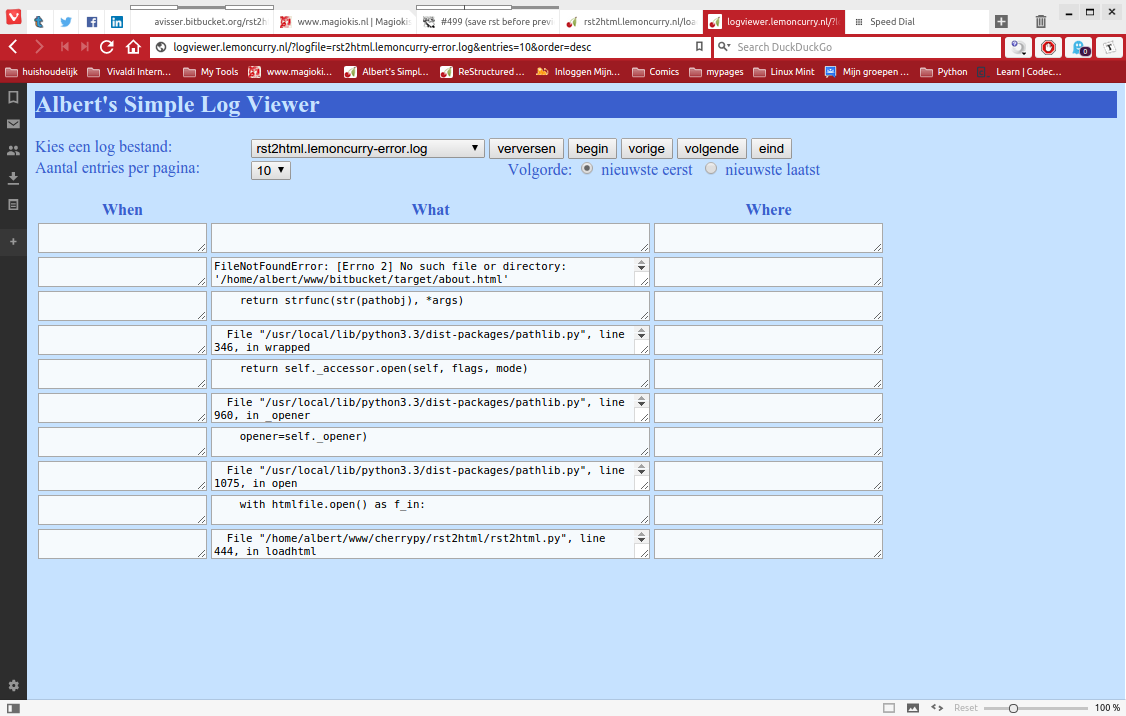Click the eind button

771,149
